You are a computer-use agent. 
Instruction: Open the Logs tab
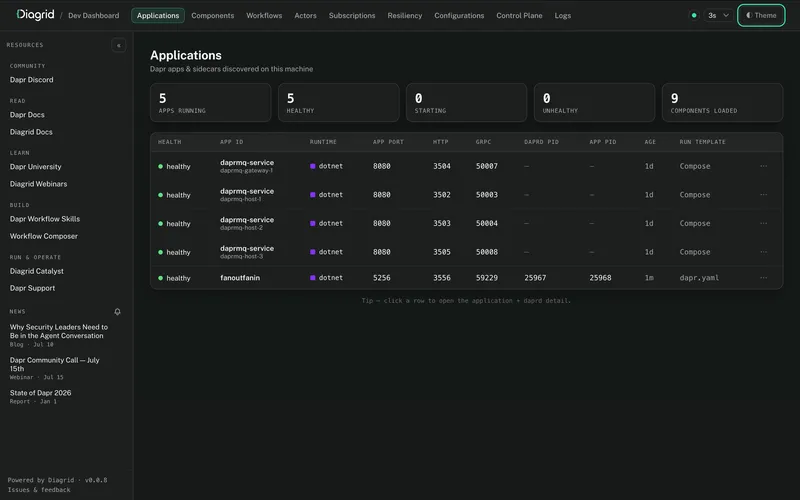click(563, 15)
